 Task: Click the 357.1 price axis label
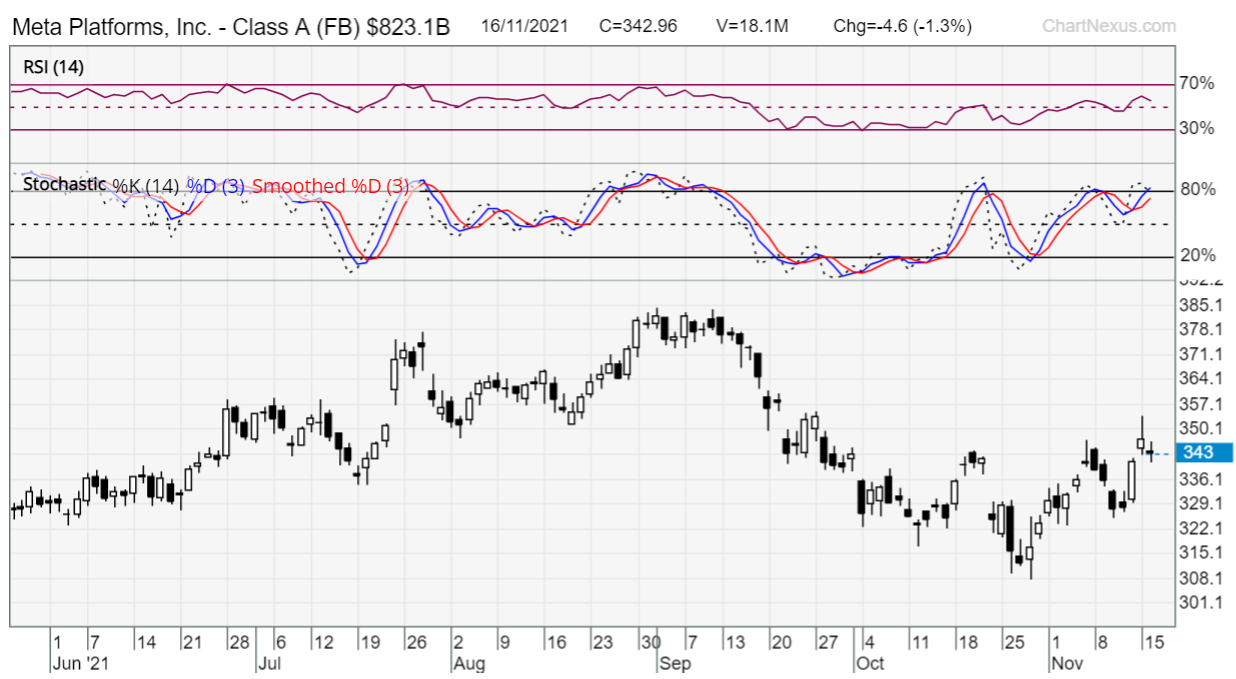pyautogui.click(x=1202, y=404)
